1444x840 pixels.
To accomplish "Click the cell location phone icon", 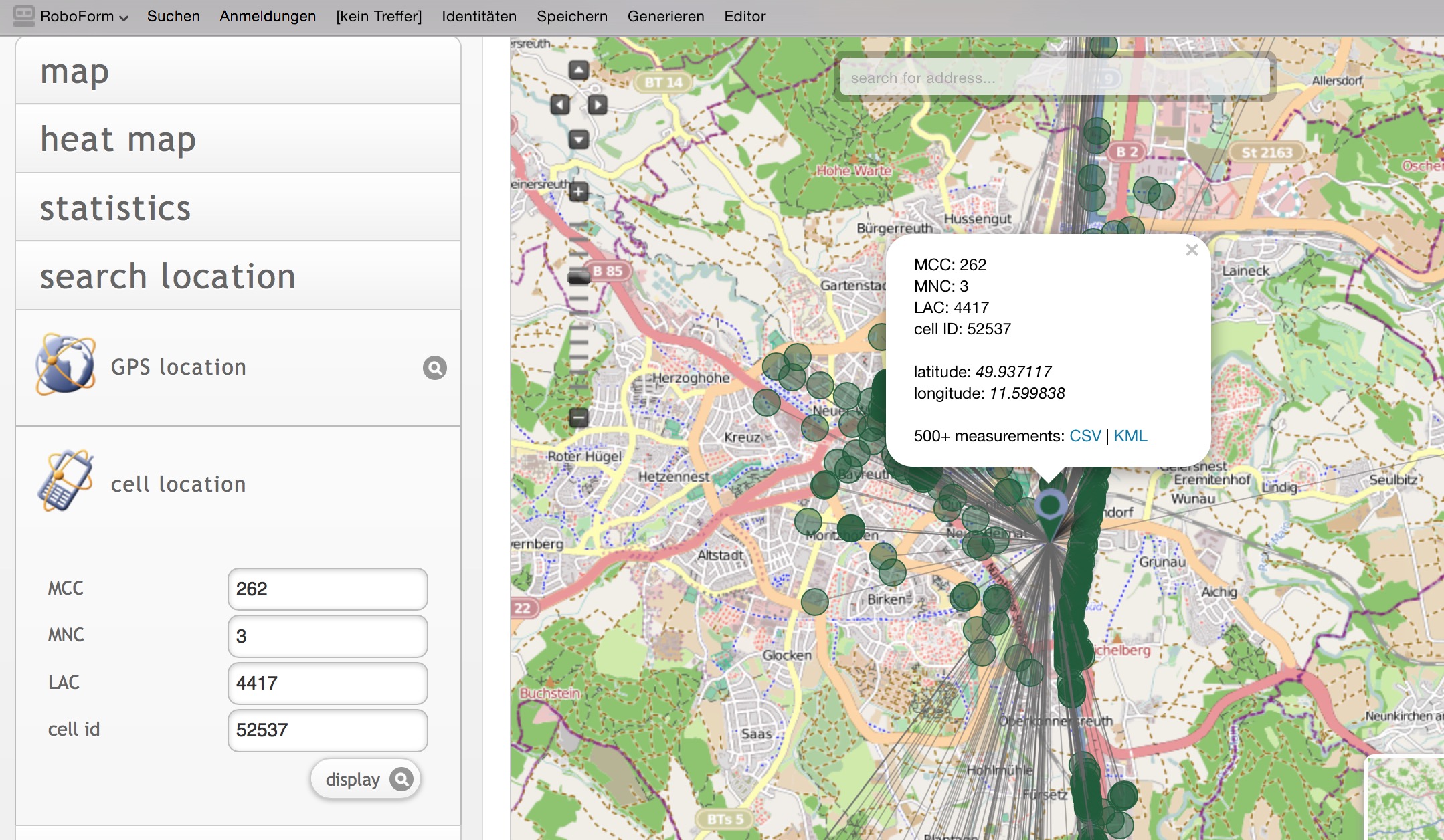I will [x=66, y=481].
